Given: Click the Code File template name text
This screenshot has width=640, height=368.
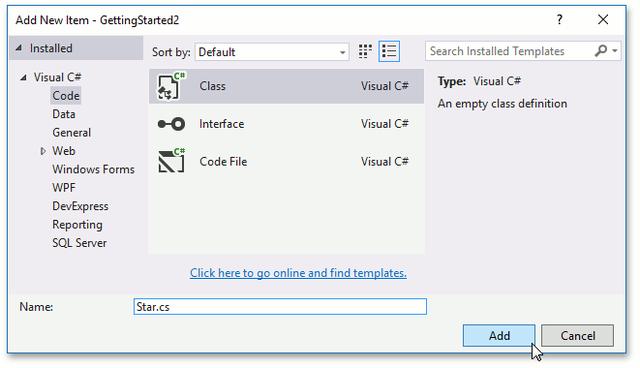Looking at the screenshot, I should [x=223, y=162].
